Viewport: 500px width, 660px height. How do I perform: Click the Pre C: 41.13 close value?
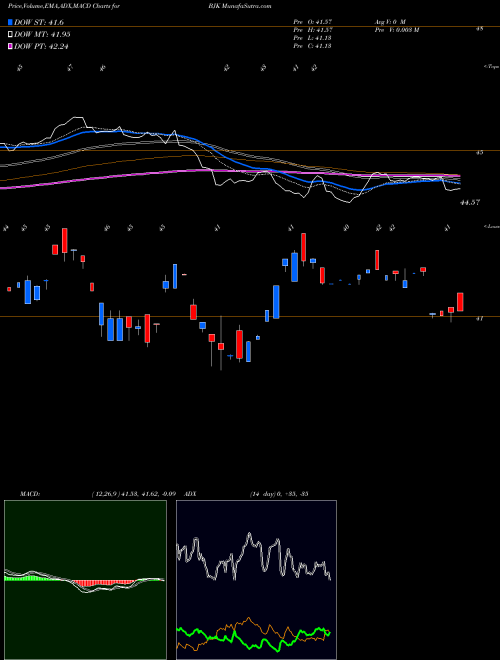(x=313, y=46)
